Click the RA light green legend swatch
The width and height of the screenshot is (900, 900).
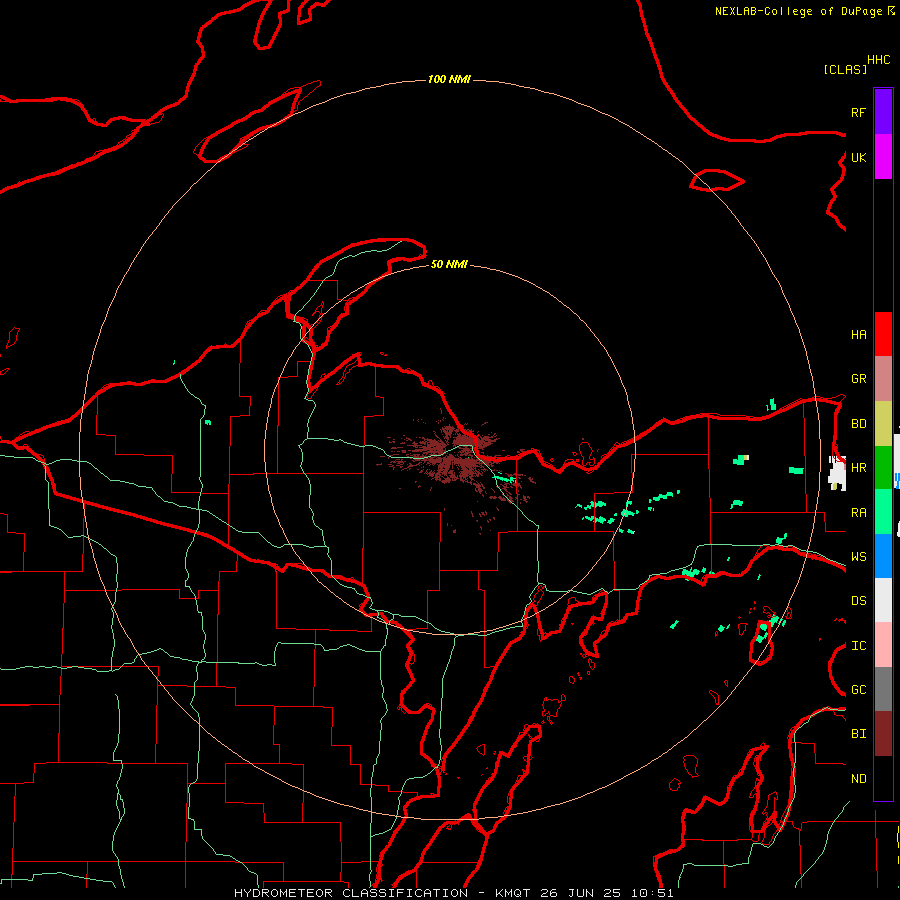[x=883, y=512]
